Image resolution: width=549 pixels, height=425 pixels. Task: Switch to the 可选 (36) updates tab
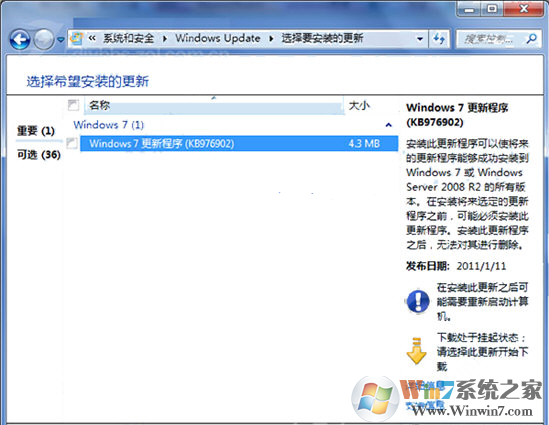39,154
